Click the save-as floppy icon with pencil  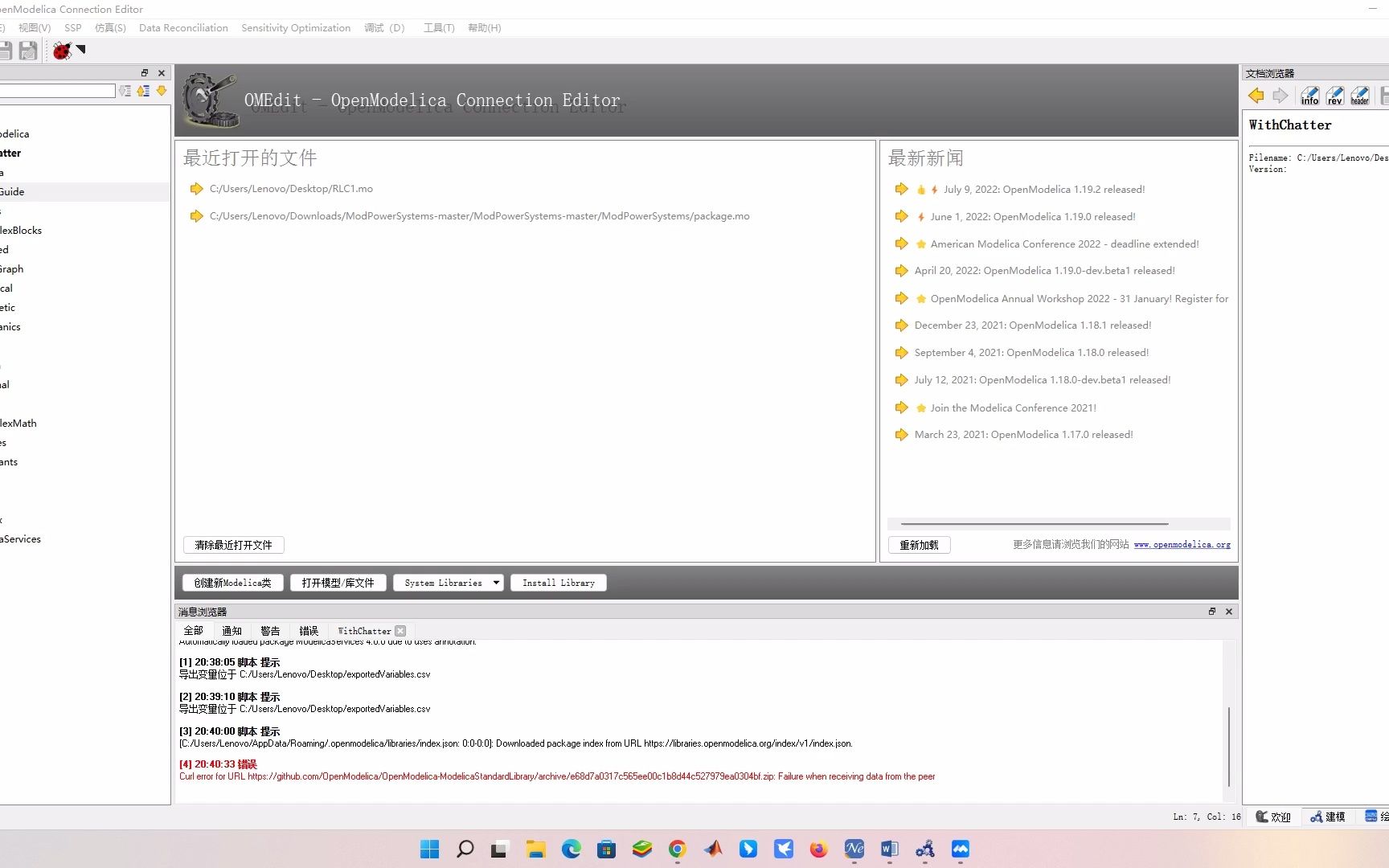pos(28,51)
